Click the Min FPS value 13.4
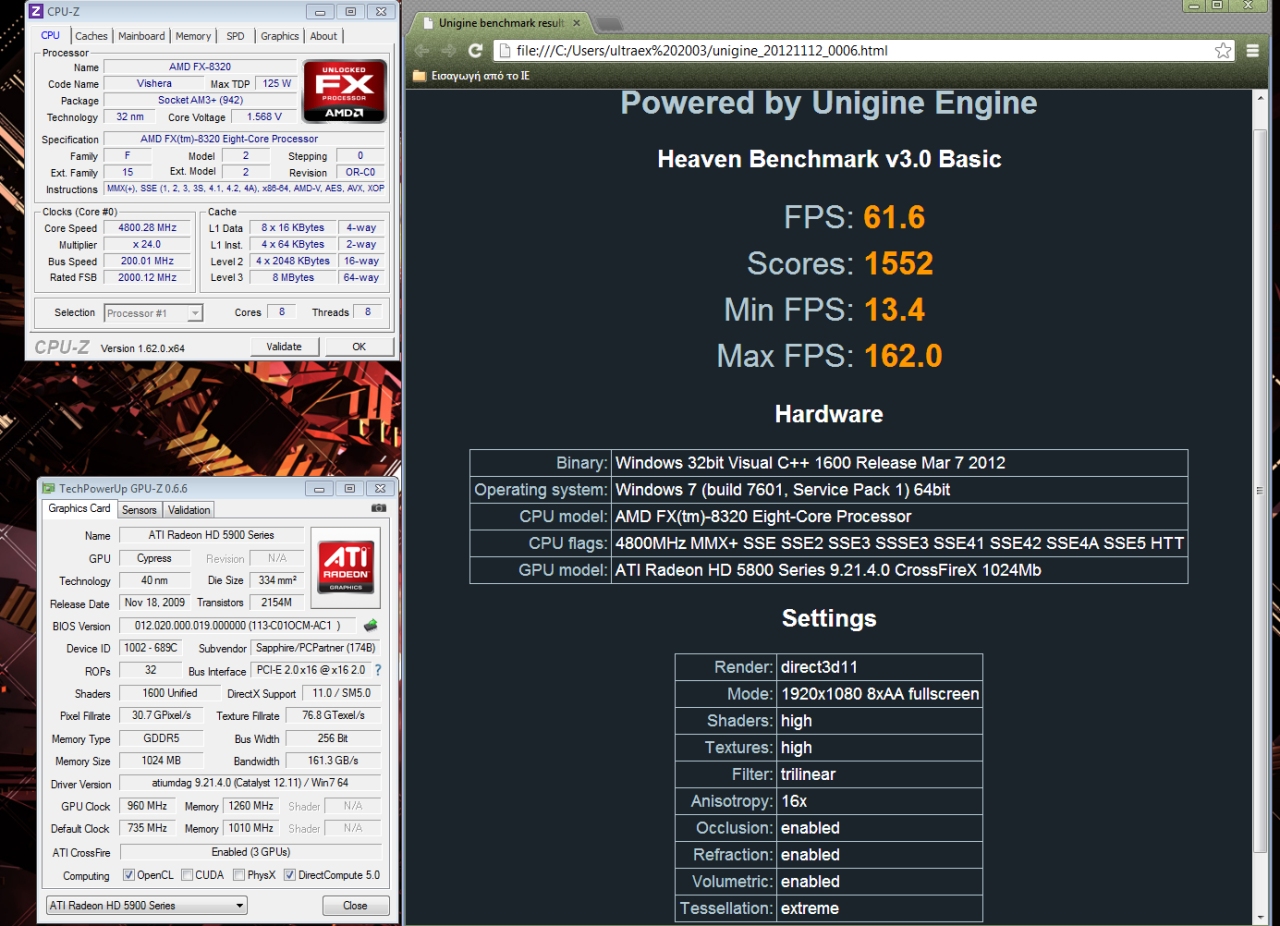The height and width of the screenshot is (926, 1280). (x=894, y=310)
